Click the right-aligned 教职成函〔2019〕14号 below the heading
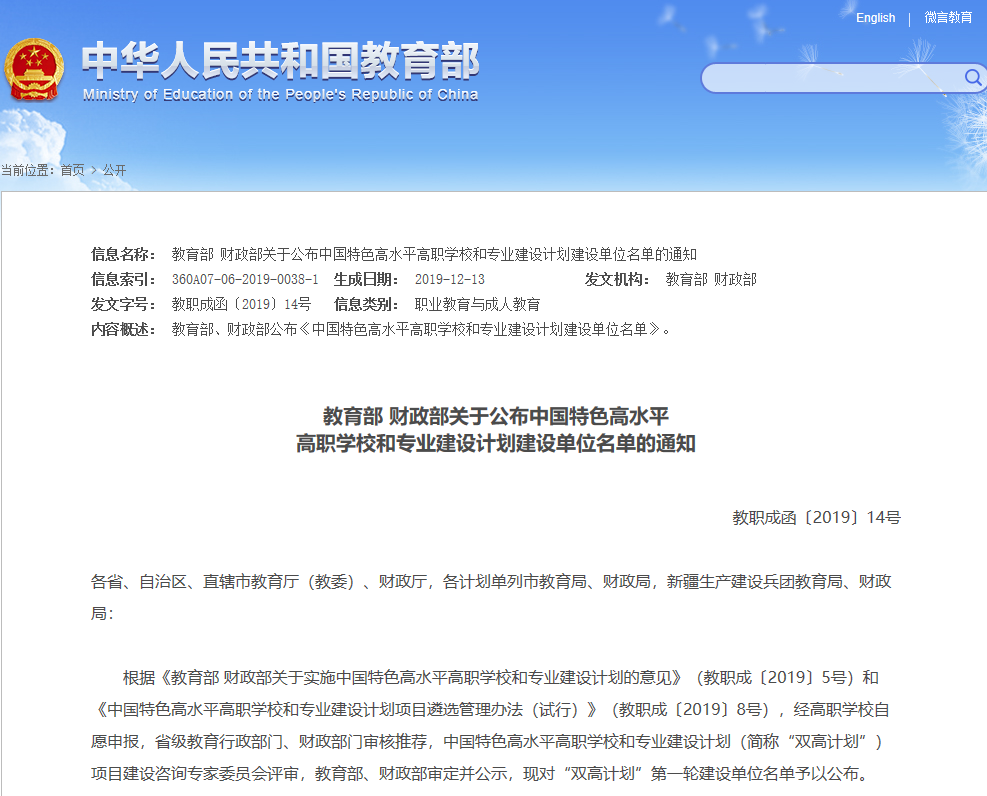The height and width of the screenshot is (796, 987). [816, 518]
